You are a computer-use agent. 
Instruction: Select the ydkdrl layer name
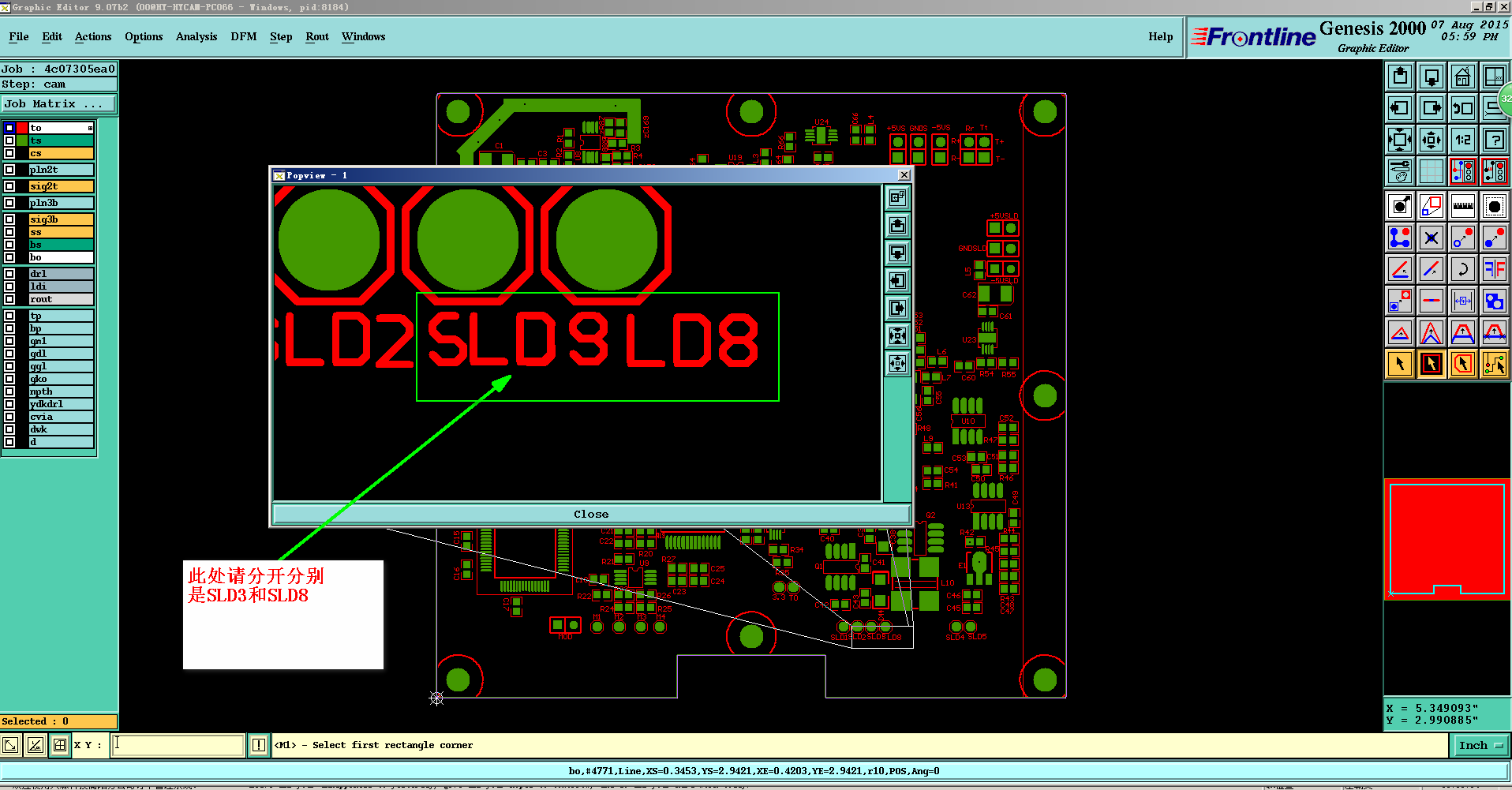(62, 404)
